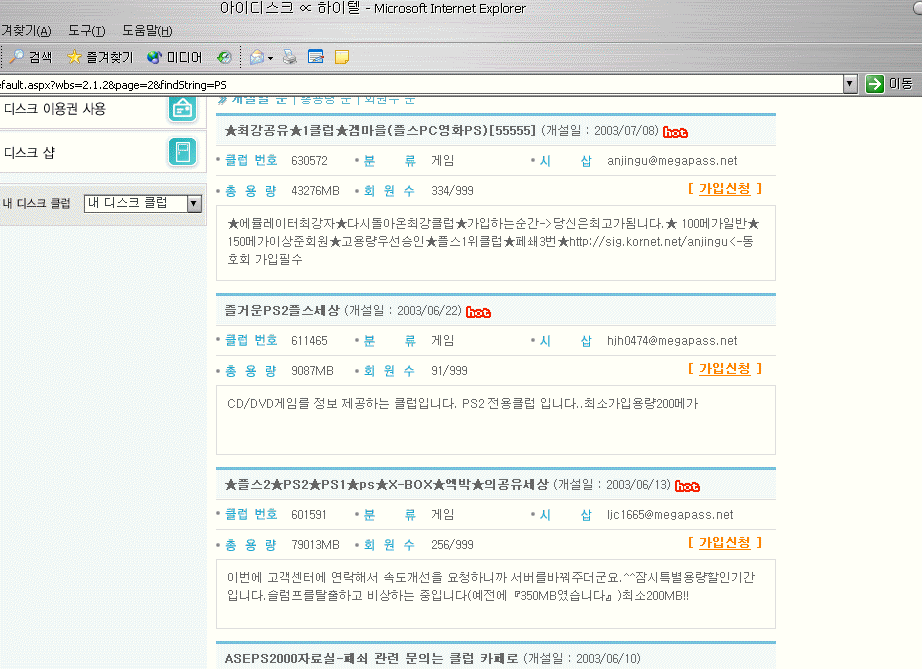Click the Edit page toolbar icon
Screen dimensions: 922x669
pyautogui.click(x=316, y=57)
